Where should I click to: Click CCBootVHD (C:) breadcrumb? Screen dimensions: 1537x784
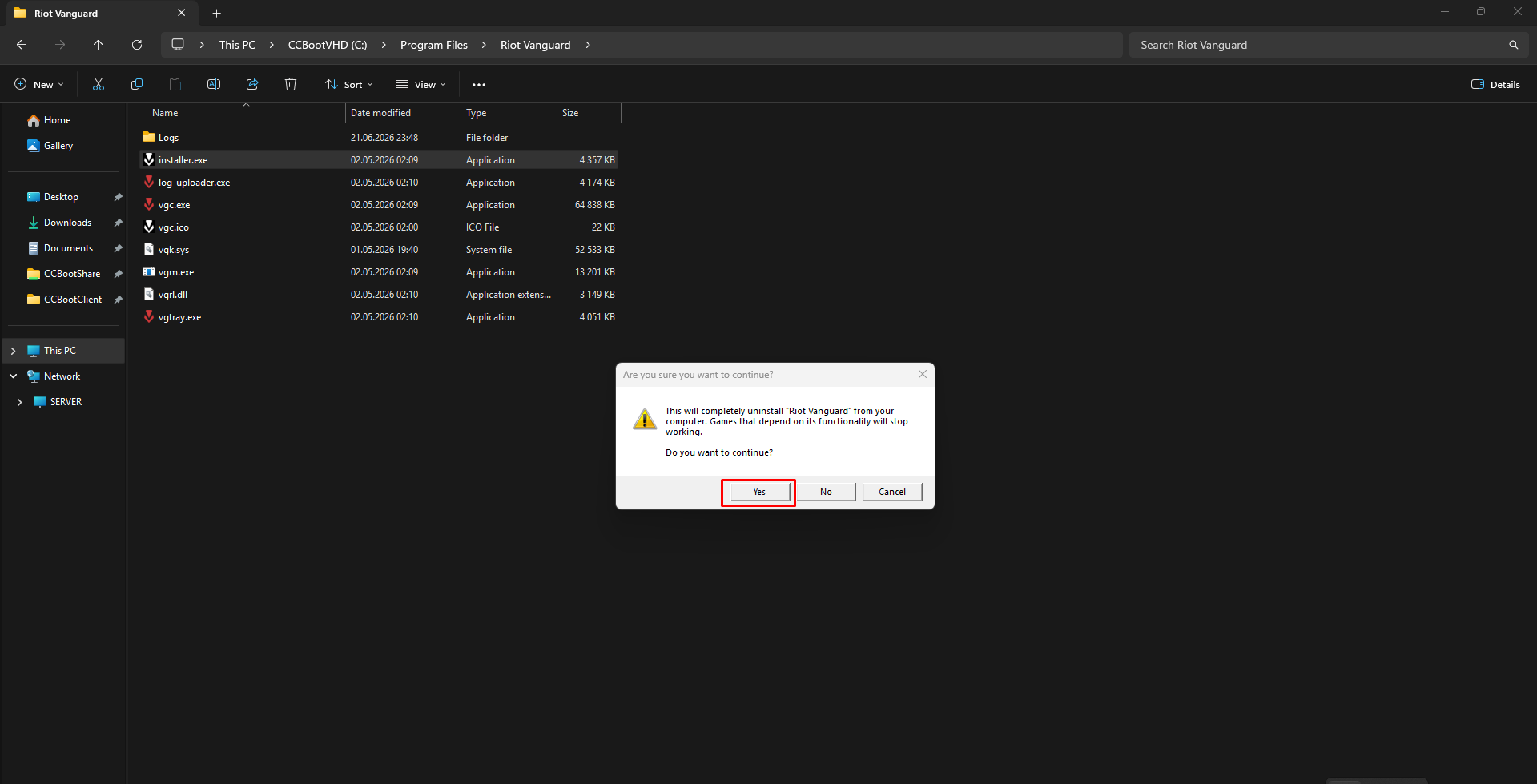click(328, 45)
